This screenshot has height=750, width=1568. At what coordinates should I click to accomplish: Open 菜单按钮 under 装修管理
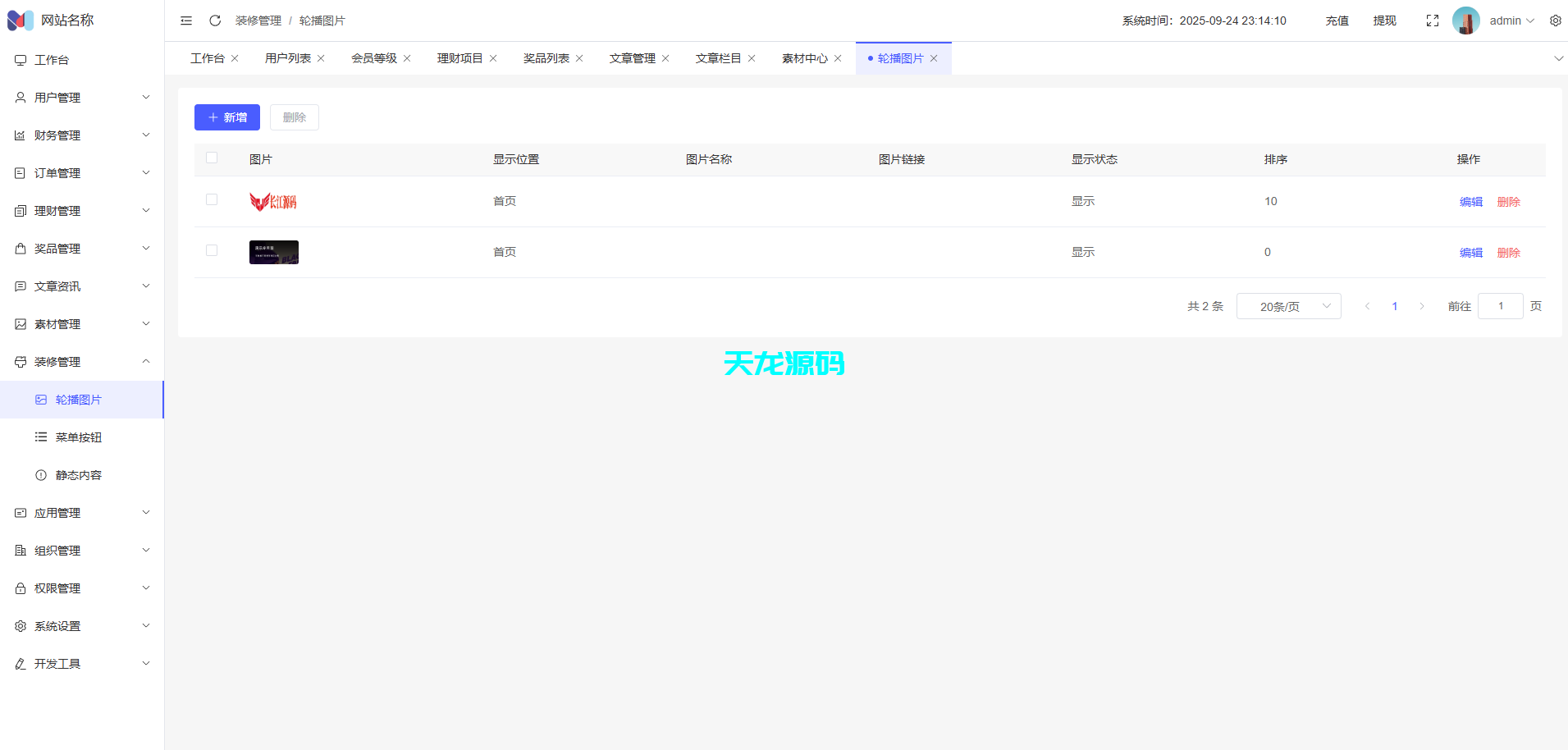78,437
